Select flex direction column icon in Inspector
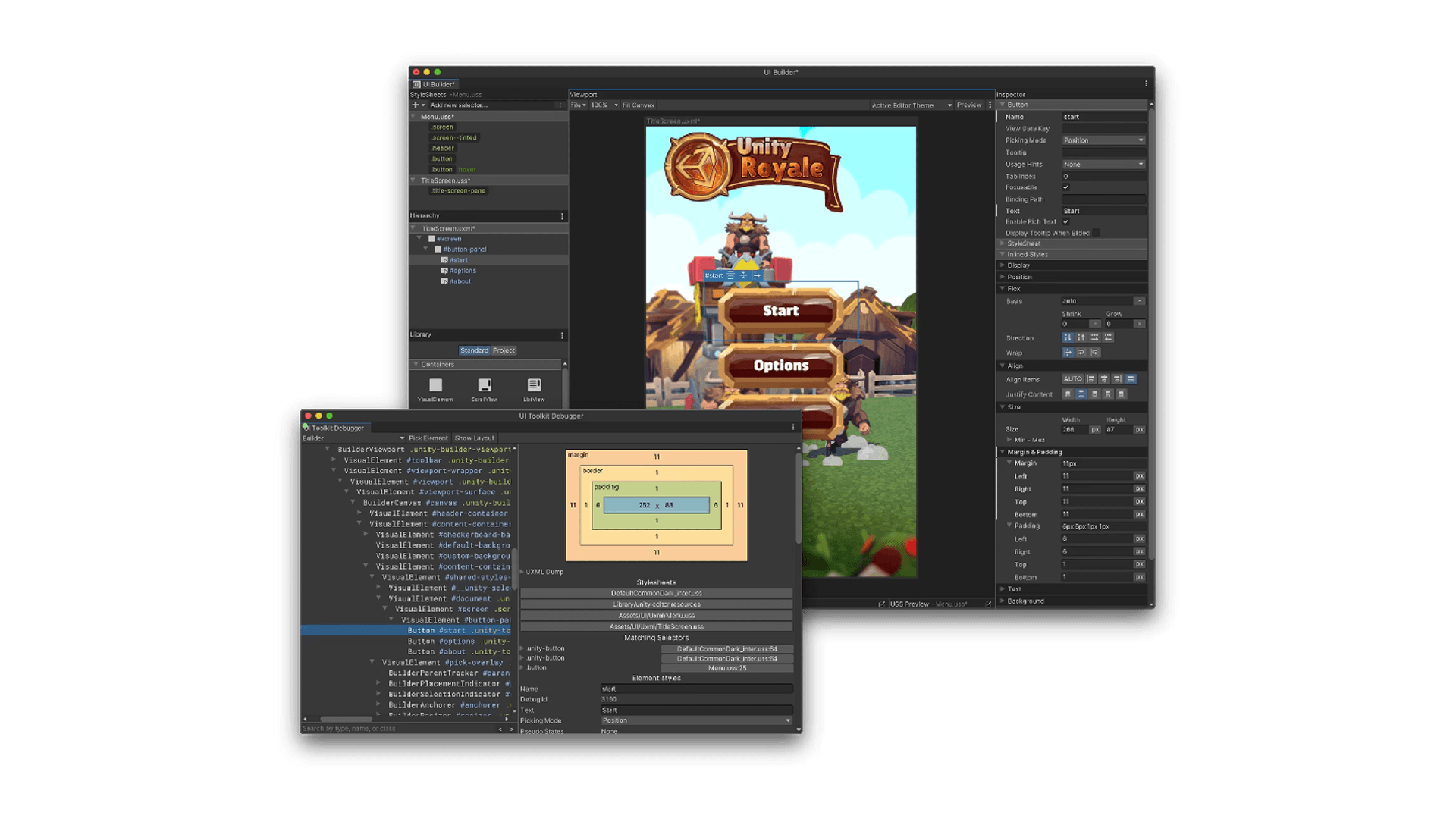Viewport: 1456px width, 819px height. tap(1068, 337)
